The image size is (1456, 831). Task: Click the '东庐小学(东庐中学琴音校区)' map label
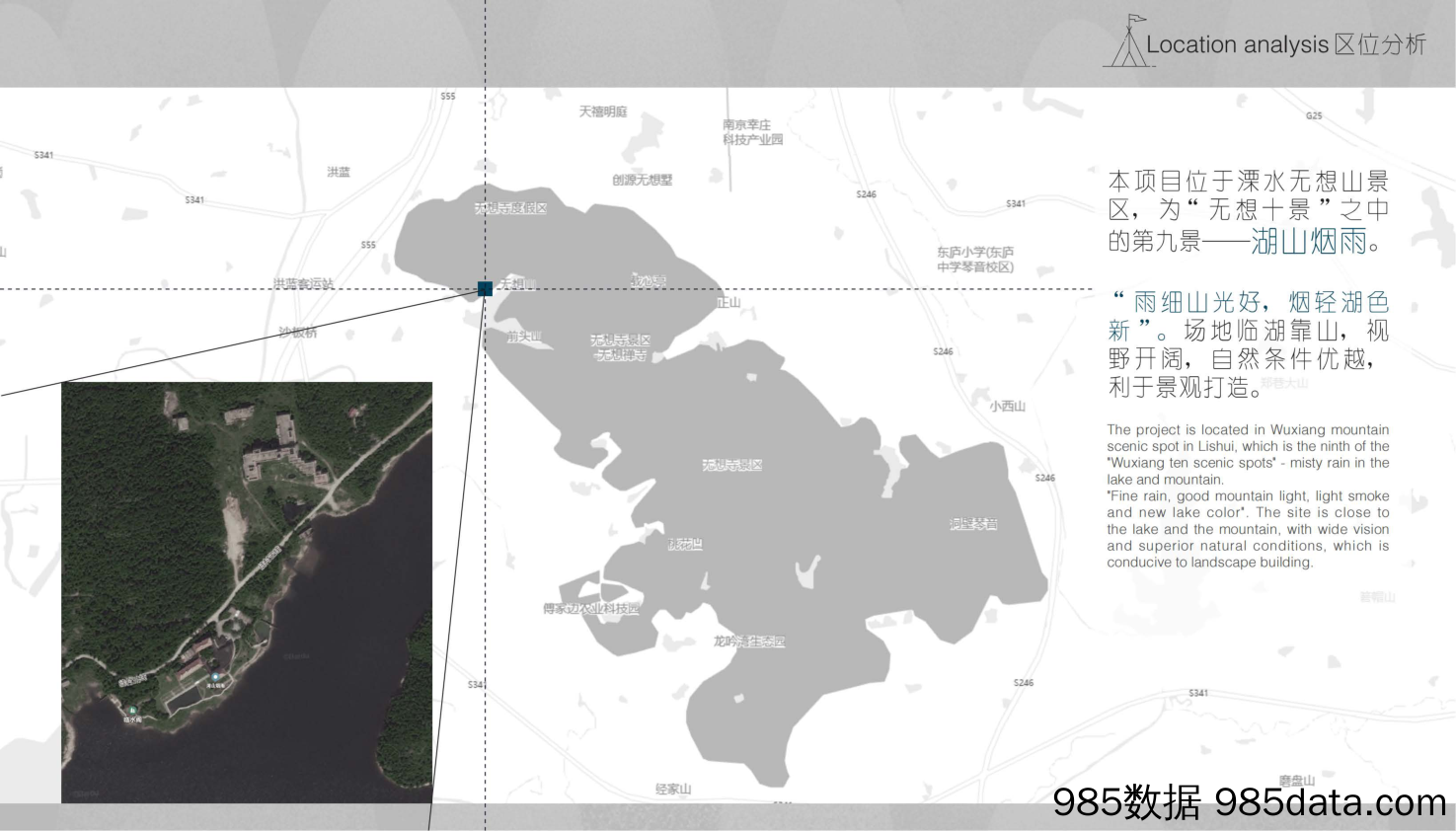975,260
